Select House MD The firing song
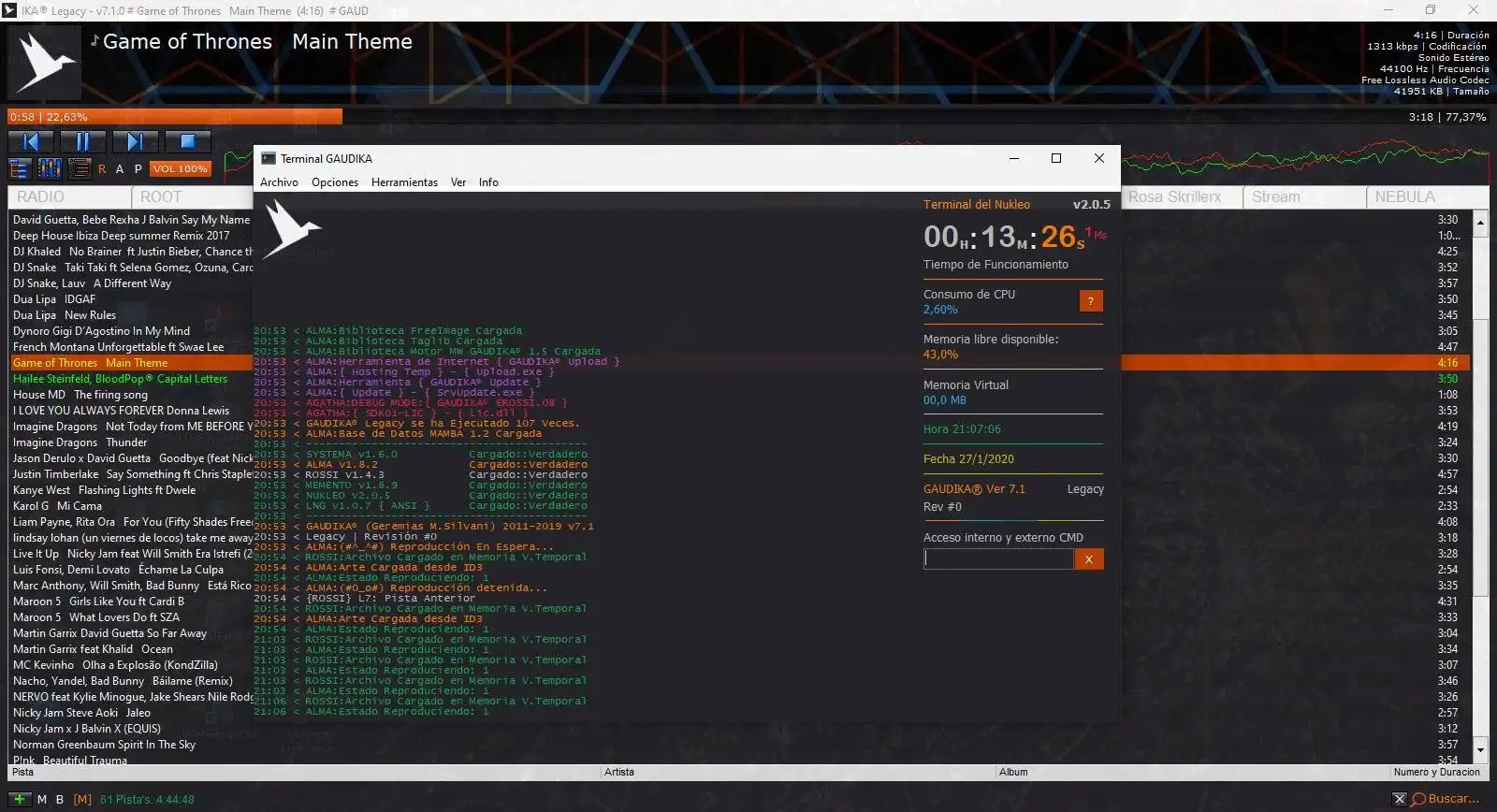This screenshot has height=812, width=1497. pyautogui.click(x=80, y=395)
